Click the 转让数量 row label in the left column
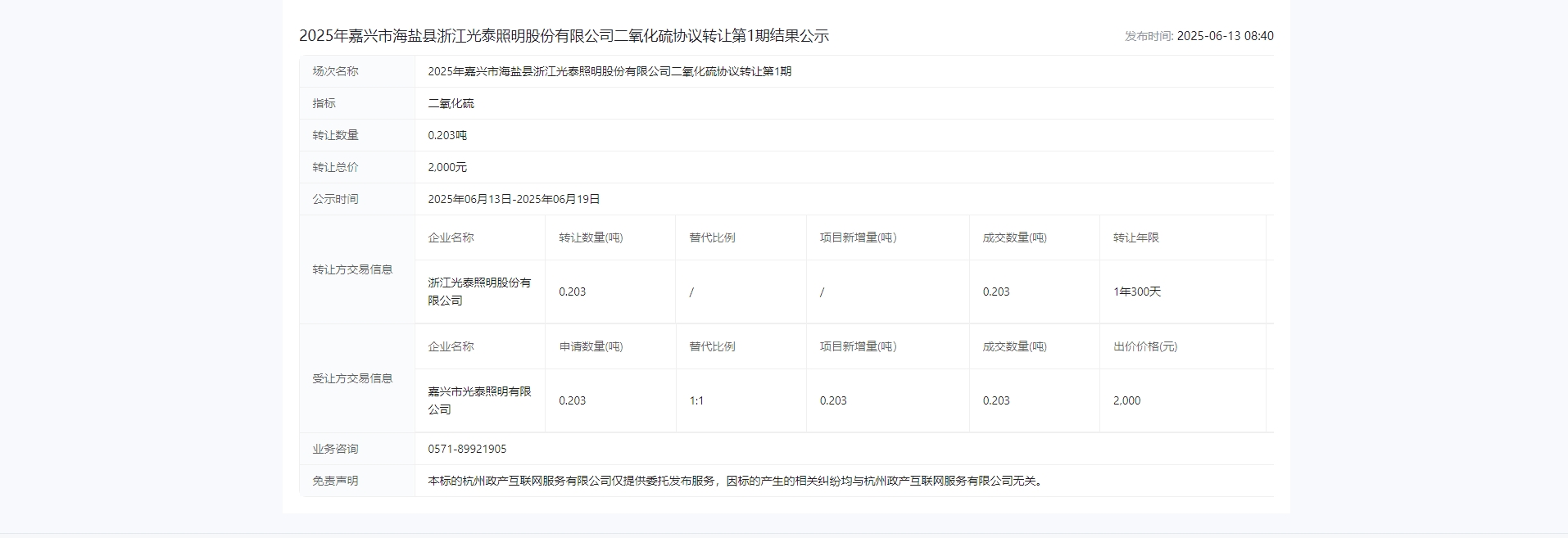The width and height of the screenshot is (1568, 538). coord(335,135)
